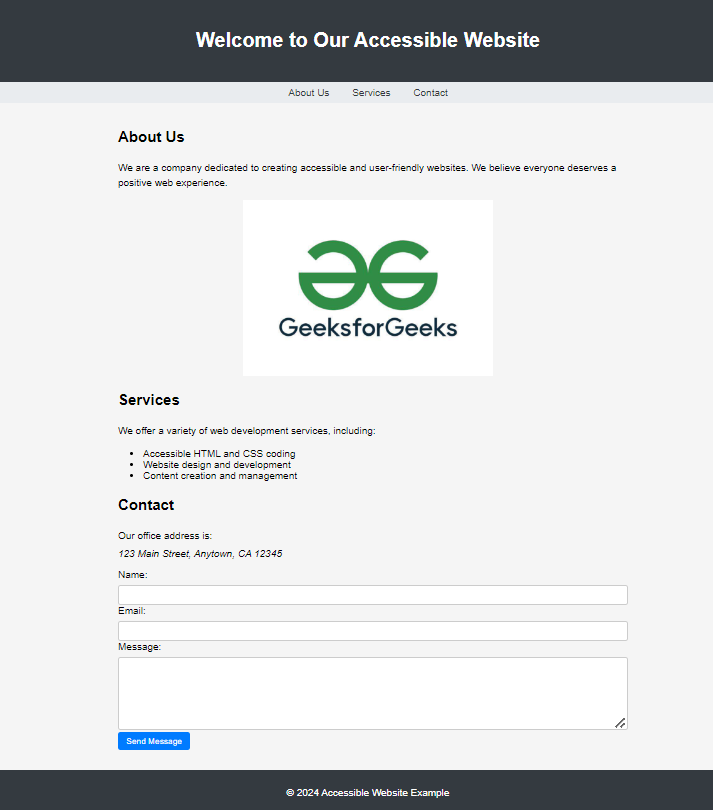Click the Message: label

140,647
